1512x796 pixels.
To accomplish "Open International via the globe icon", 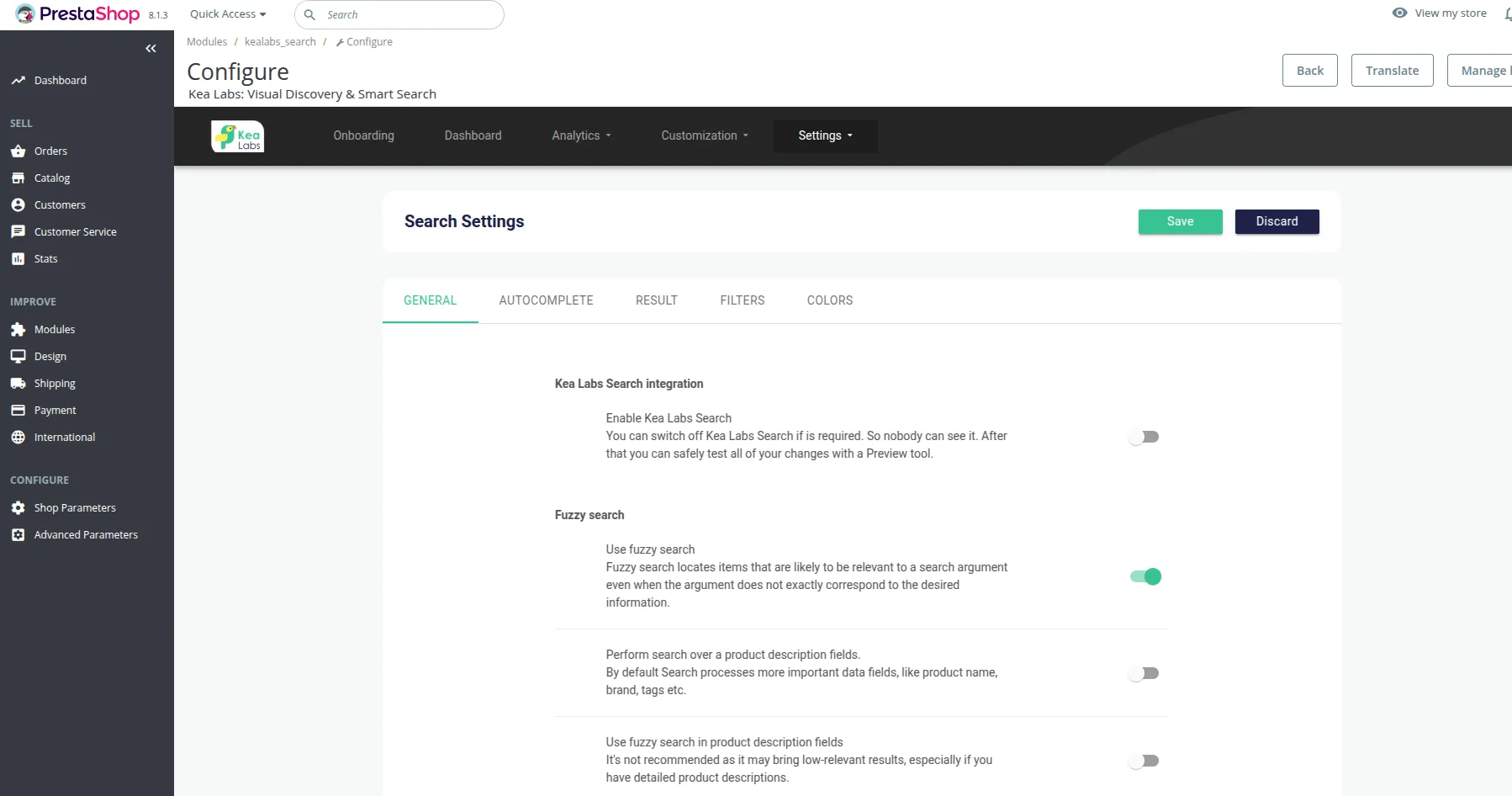I will [19, 437].
